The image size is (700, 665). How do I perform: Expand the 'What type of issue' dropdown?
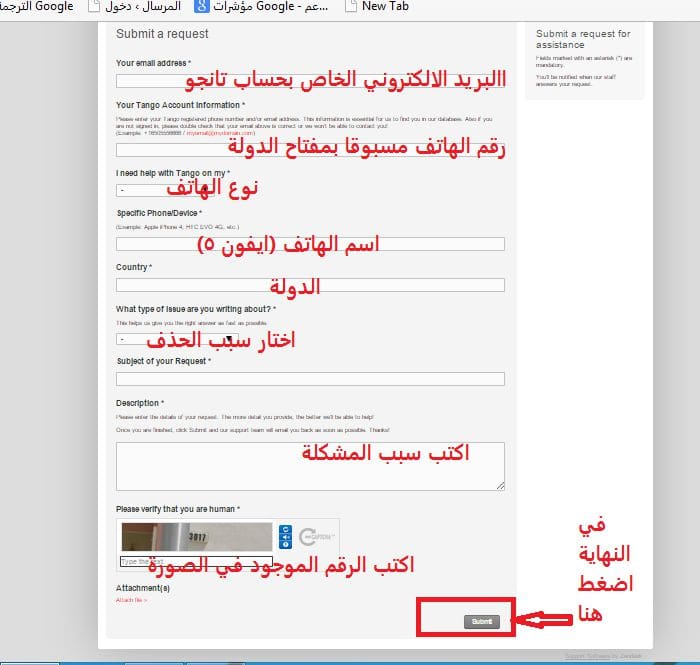pos(177,339)
